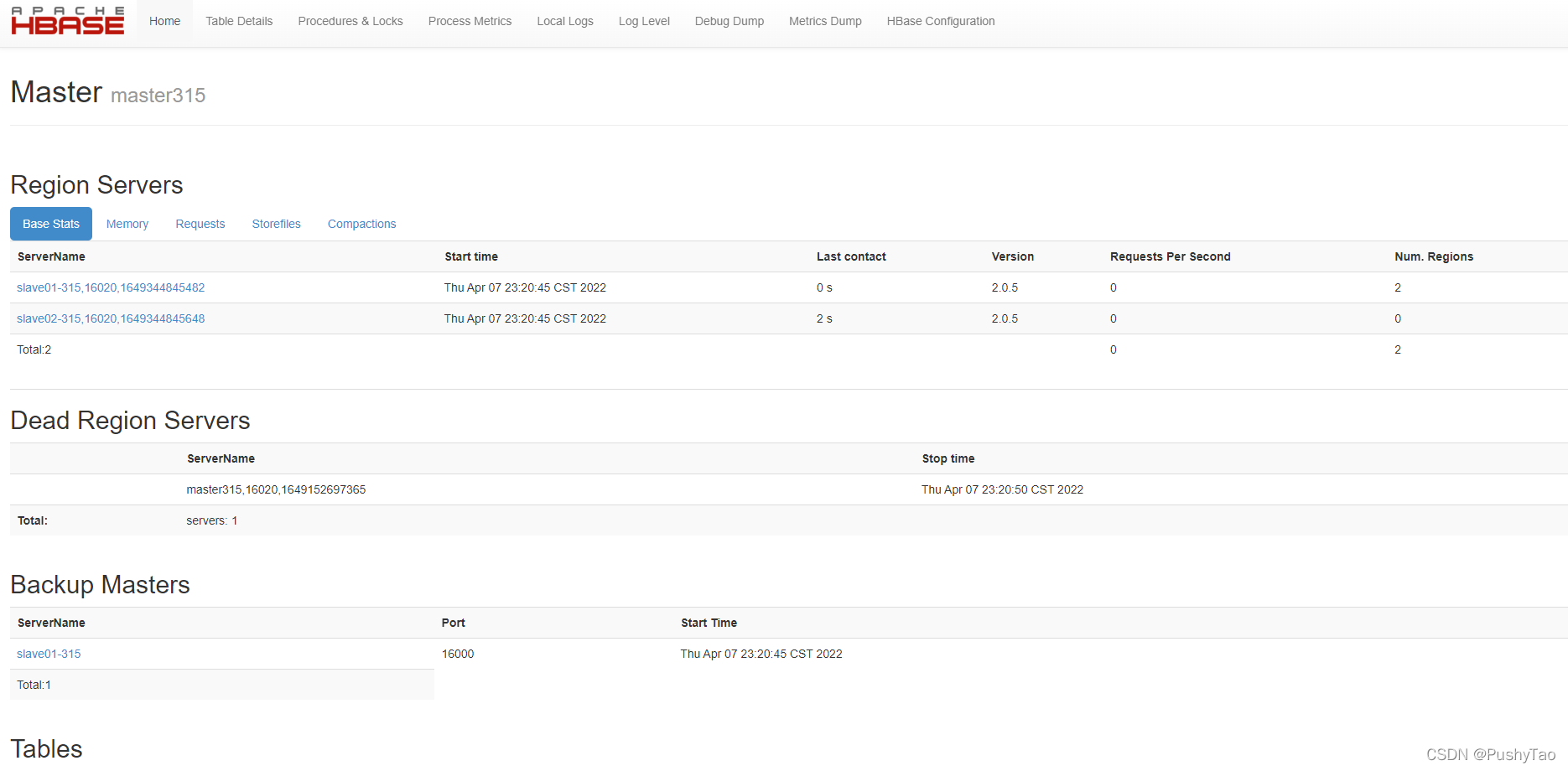Image resolution: width=1568 pixels, height=771 pixels.
Task: Click the Start Time header in Backup Masters
Action: click(709, 623)
